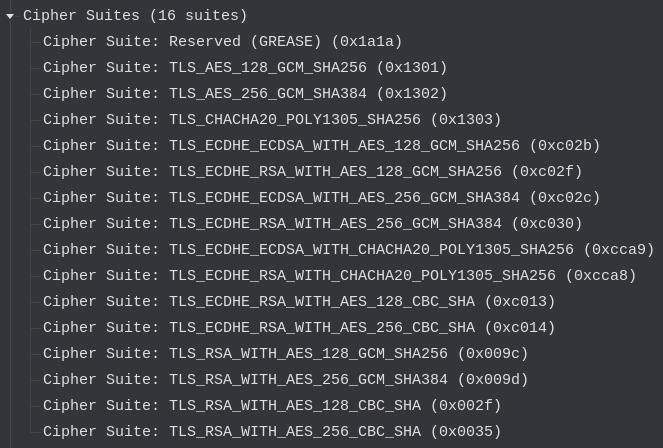This screenshot has width=663, height=448.
Task: Highlight ECDHE_RSA_WITH_AES_256_CBC_SHA (0xc014) suite
Action: [x=299, y=328]
